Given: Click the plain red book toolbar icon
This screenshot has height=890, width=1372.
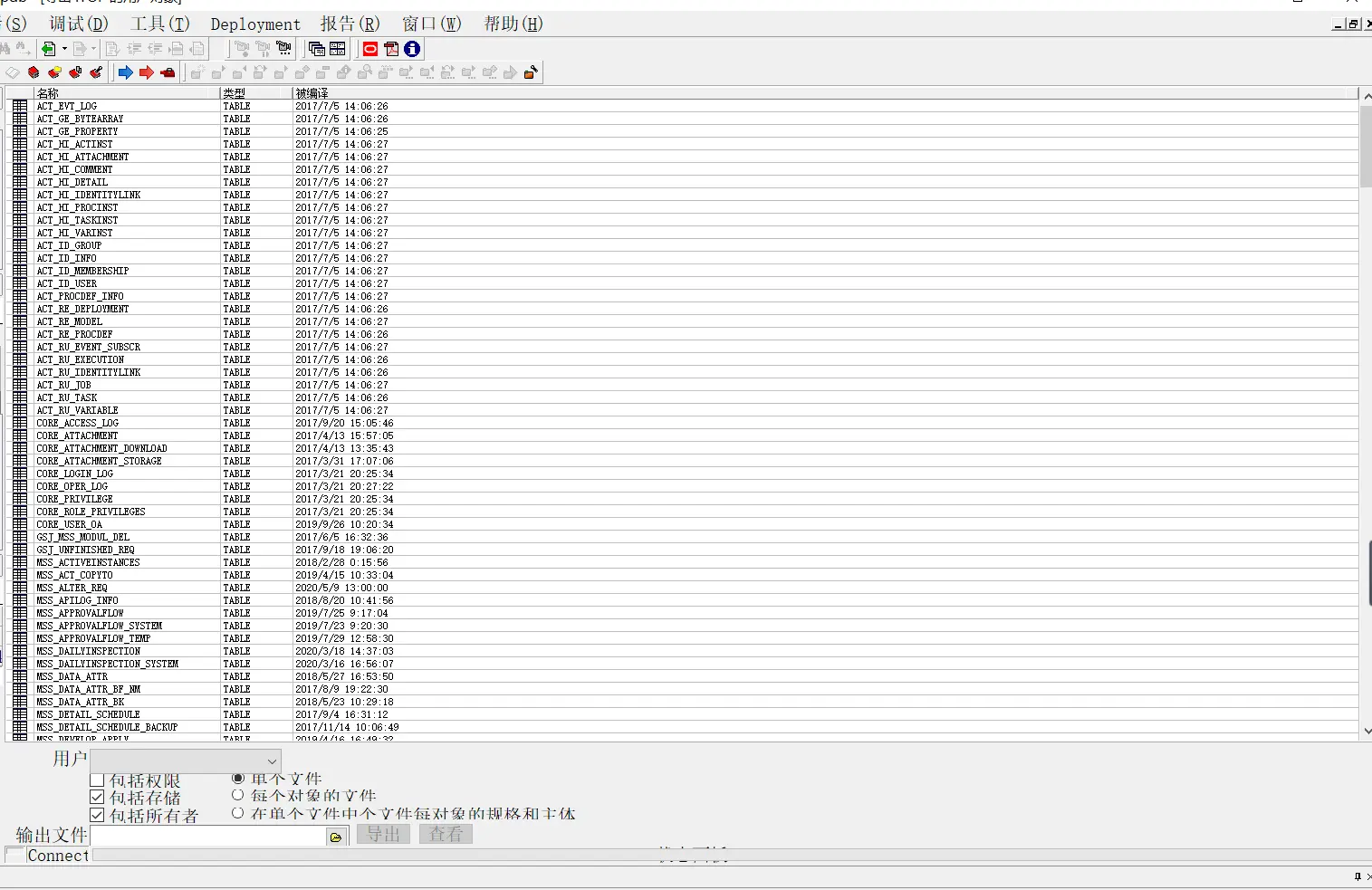Looking at the screenshot, I should tap(34, 72).
